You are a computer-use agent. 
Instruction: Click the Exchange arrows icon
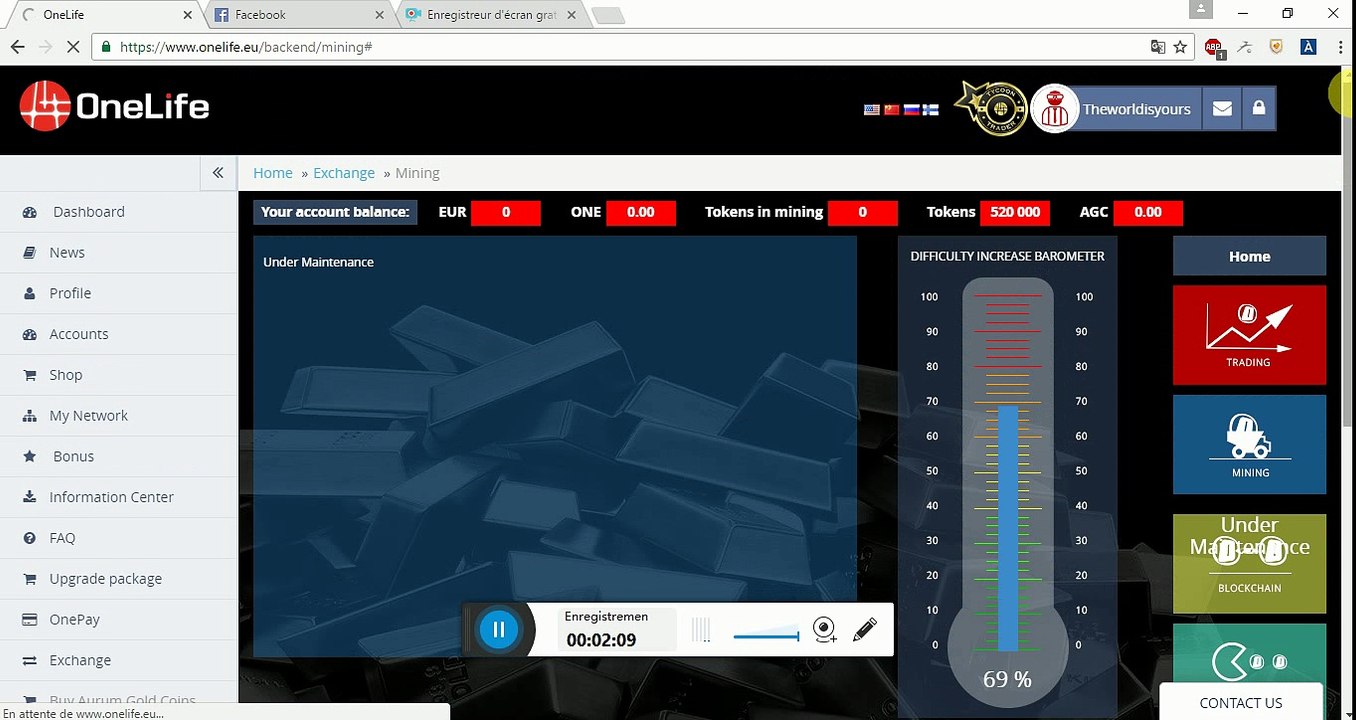click(x=30, y=661)
